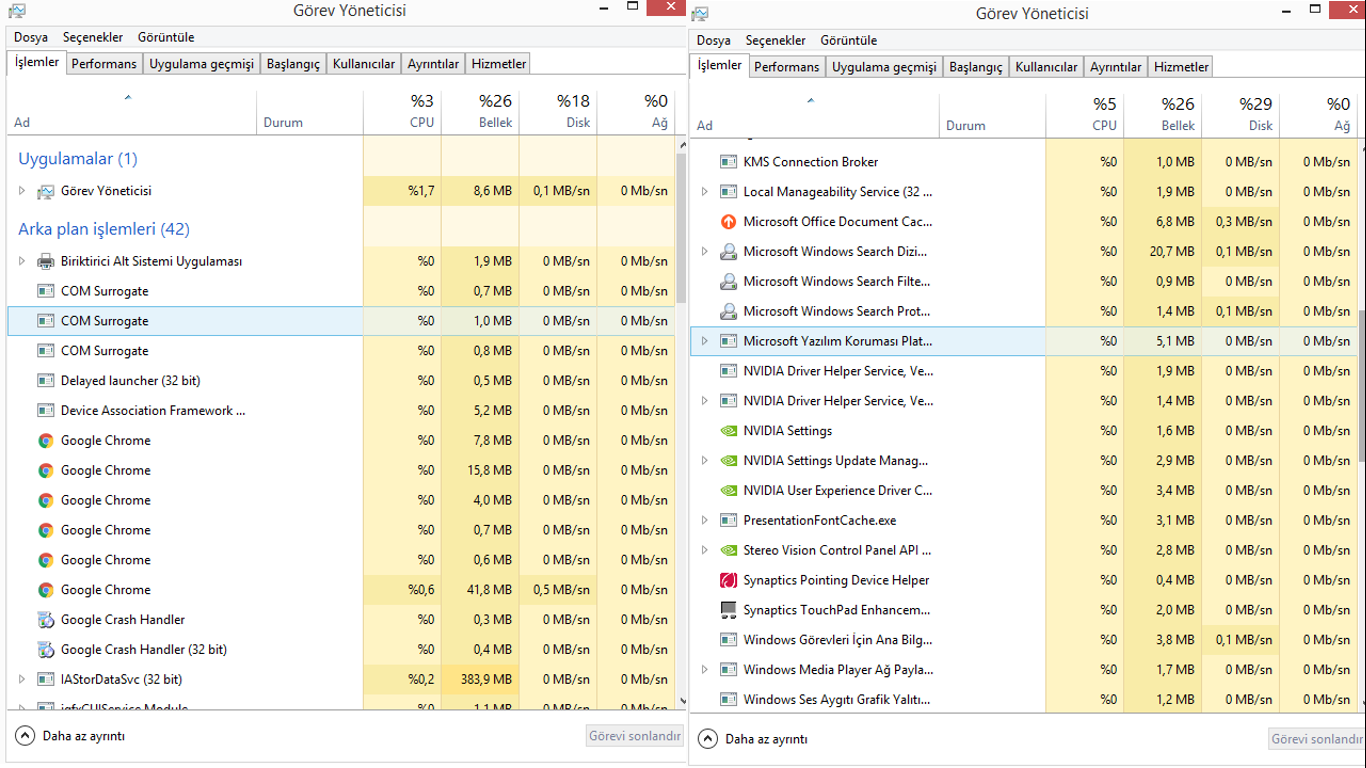This screenshot has width=1366, height=768.
Task: Click the Biriktirici Alt Sistemi printer icon
Action: pos(45,261)
